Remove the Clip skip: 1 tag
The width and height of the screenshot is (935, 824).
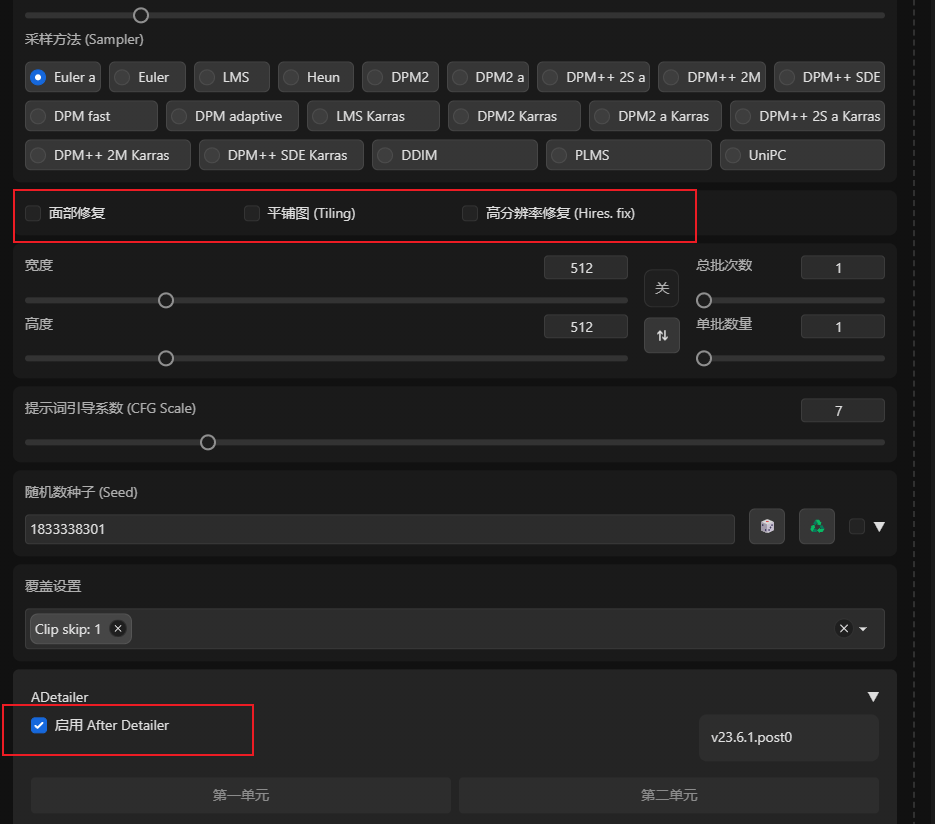(118, 628)
